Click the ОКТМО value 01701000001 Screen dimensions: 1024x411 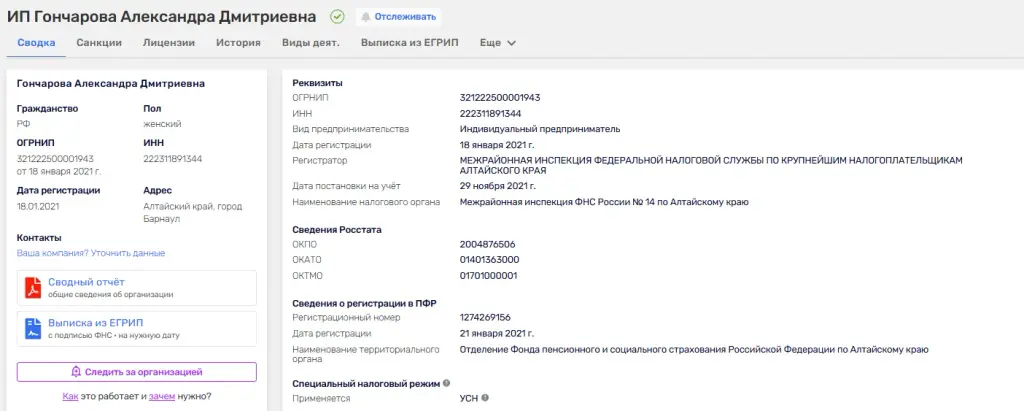tap(488, 276)
